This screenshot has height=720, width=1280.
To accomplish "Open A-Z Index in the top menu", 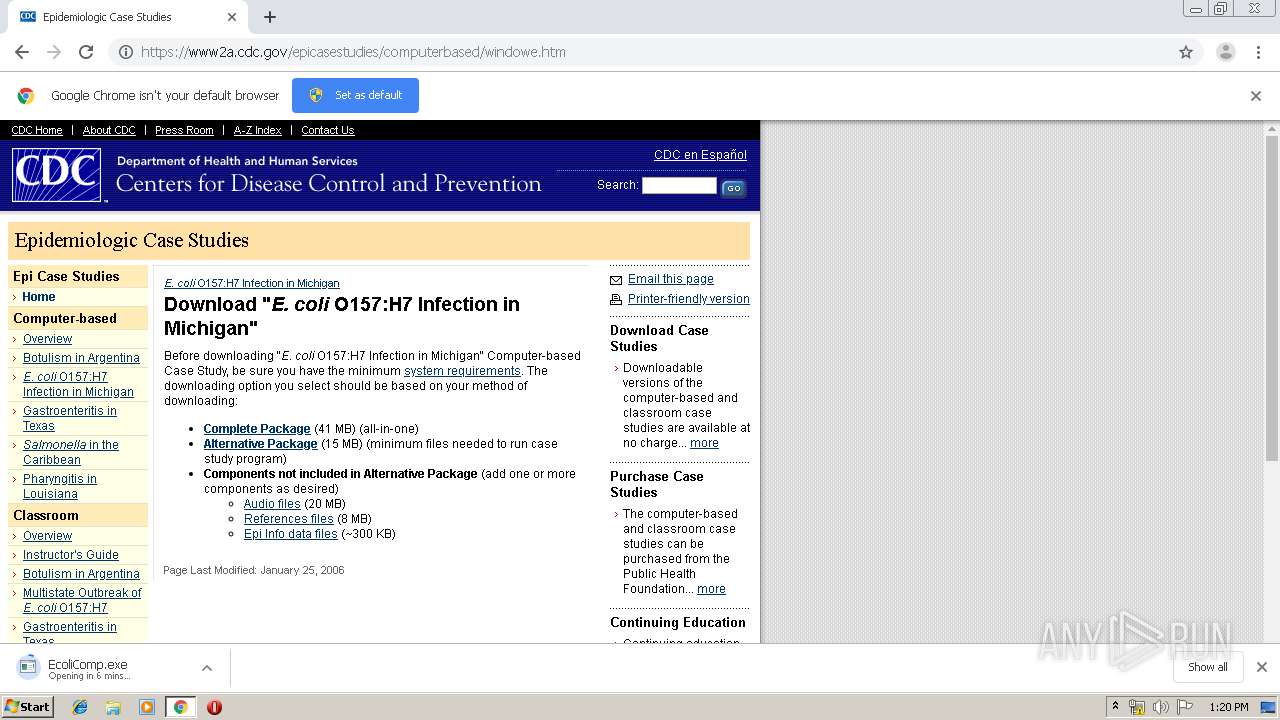I will [257, 130].
